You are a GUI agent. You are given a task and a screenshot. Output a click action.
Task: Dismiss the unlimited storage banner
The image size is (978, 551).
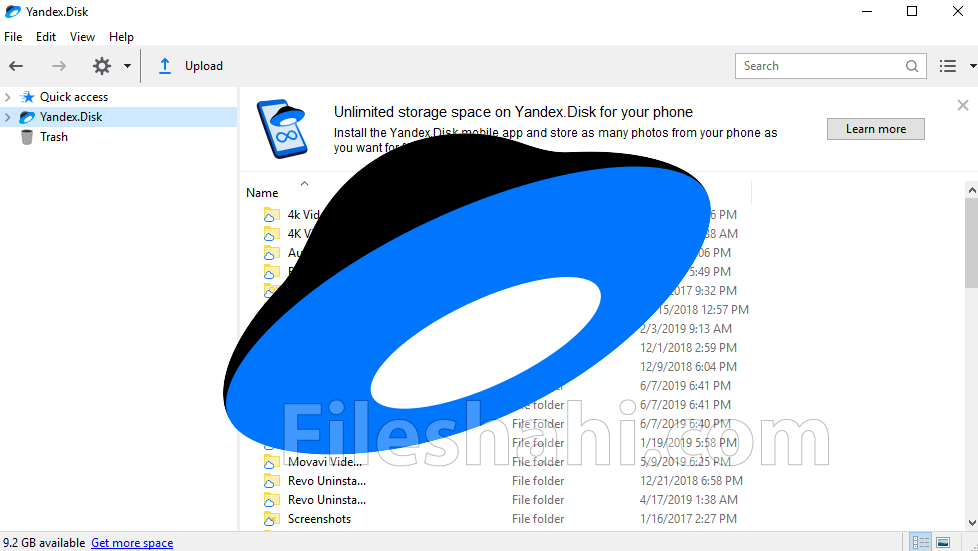[963, 105]
